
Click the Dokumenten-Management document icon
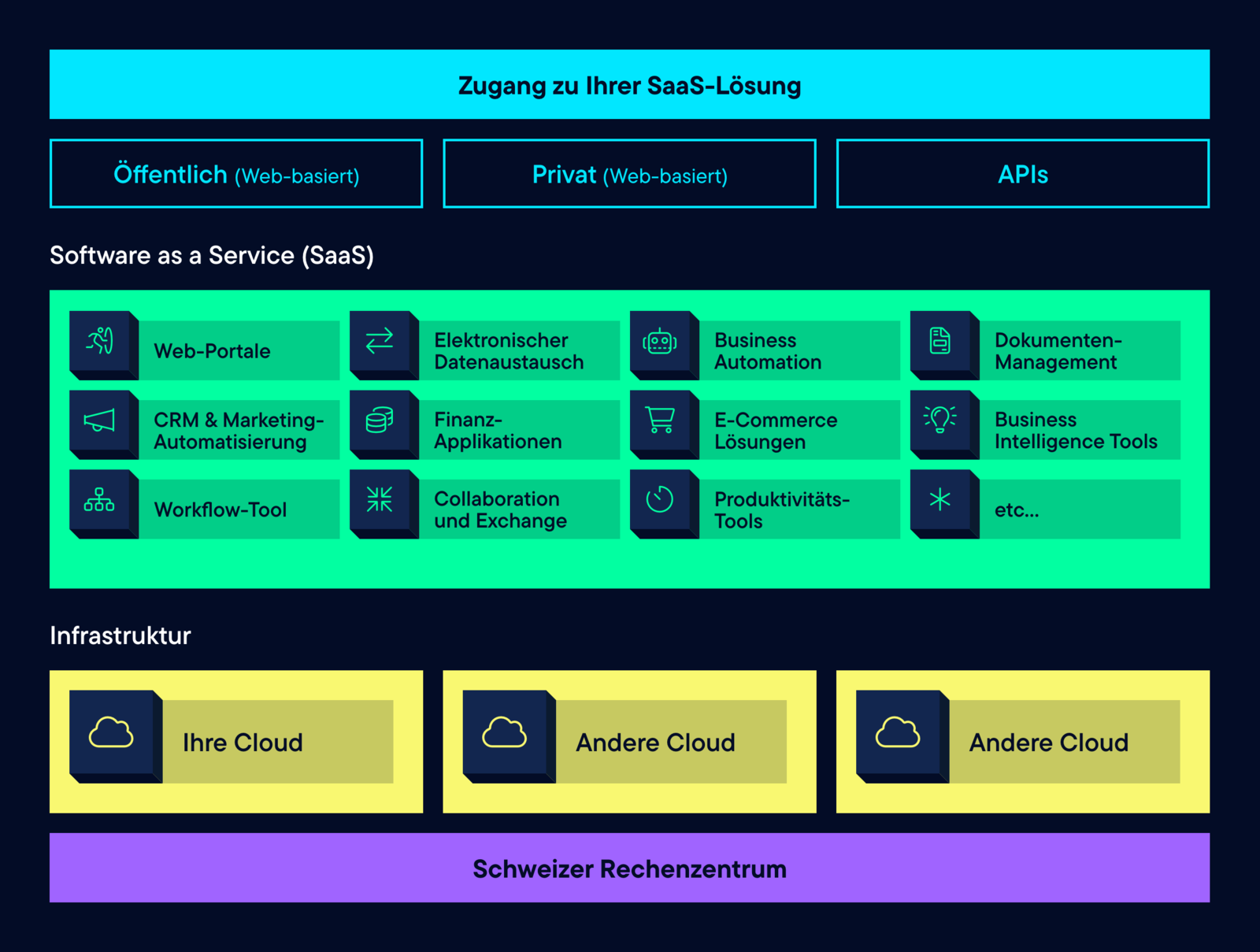point(940,342)
